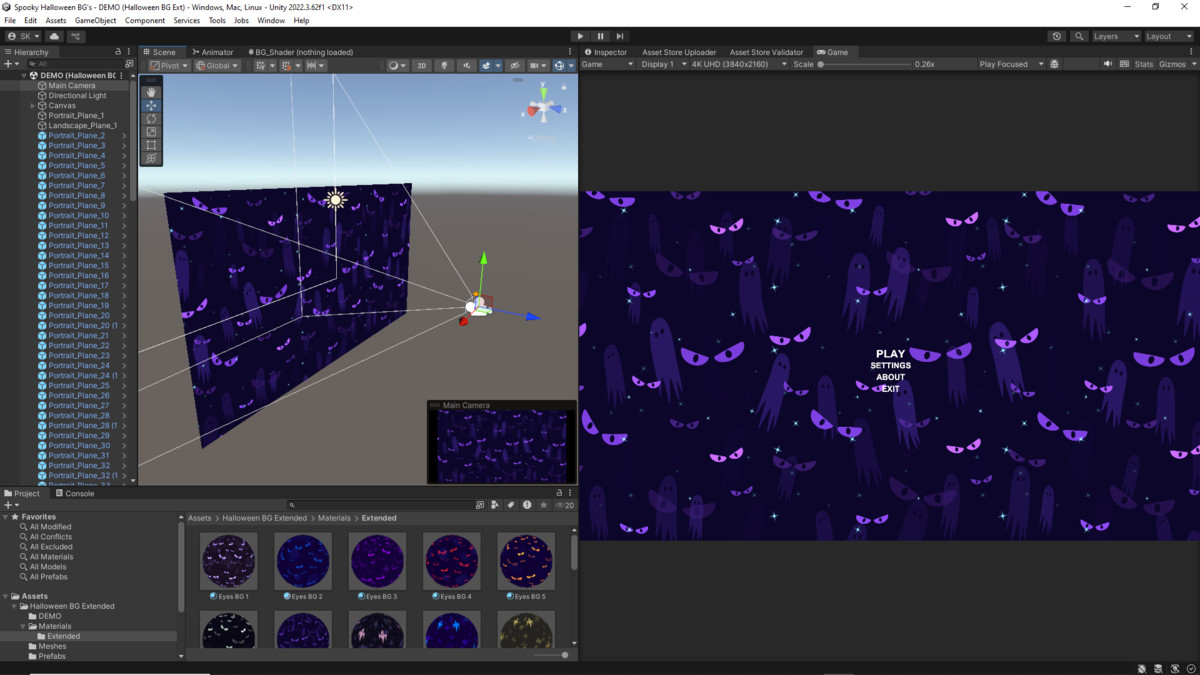Open the 4K UHD resolution dropdown
The image size is (1200, 675).
point(738,64)
